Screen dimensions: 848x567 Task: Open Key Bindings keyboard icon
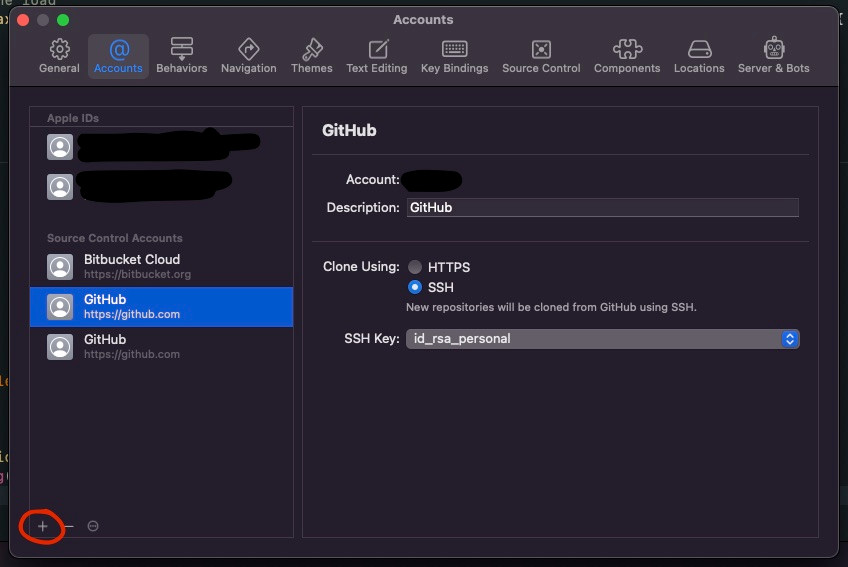coord(455,49)
